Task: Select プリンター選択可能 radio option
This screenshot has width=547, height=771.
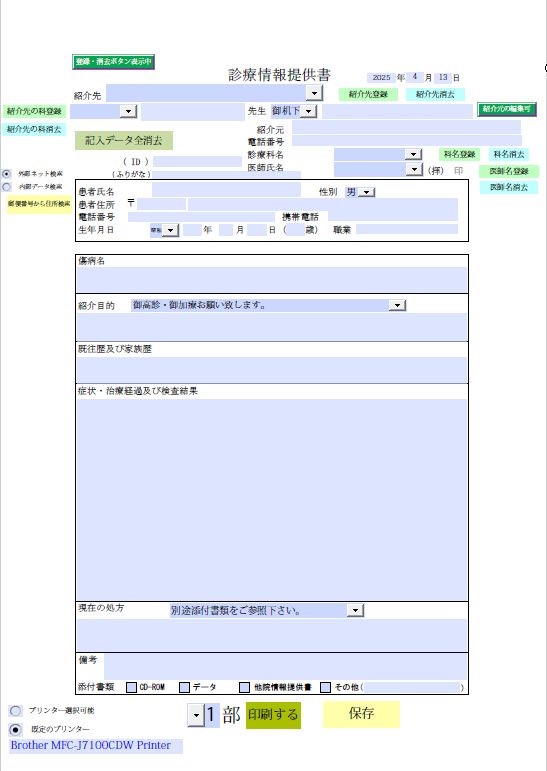Action: [x=16, y=711]
